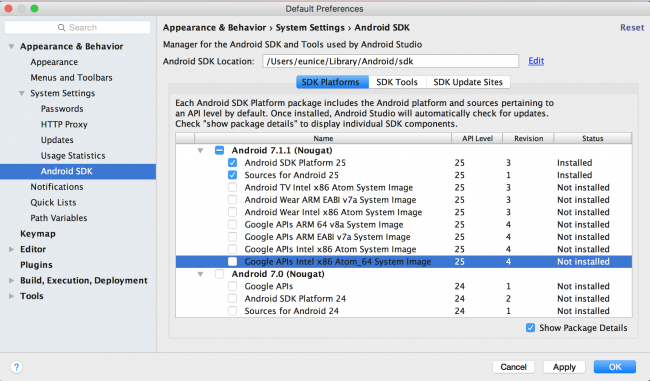
Task: Check Google APIs Intel x86 Atom System Image box
Action: 233,249
